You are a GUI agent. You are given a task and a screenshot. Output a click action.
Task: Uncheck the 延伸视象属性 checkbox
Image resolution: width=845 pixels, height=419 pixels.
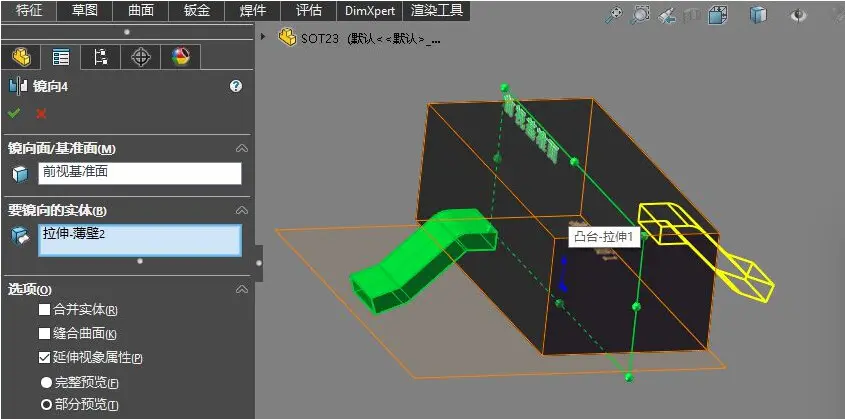[x=45, y=357]
